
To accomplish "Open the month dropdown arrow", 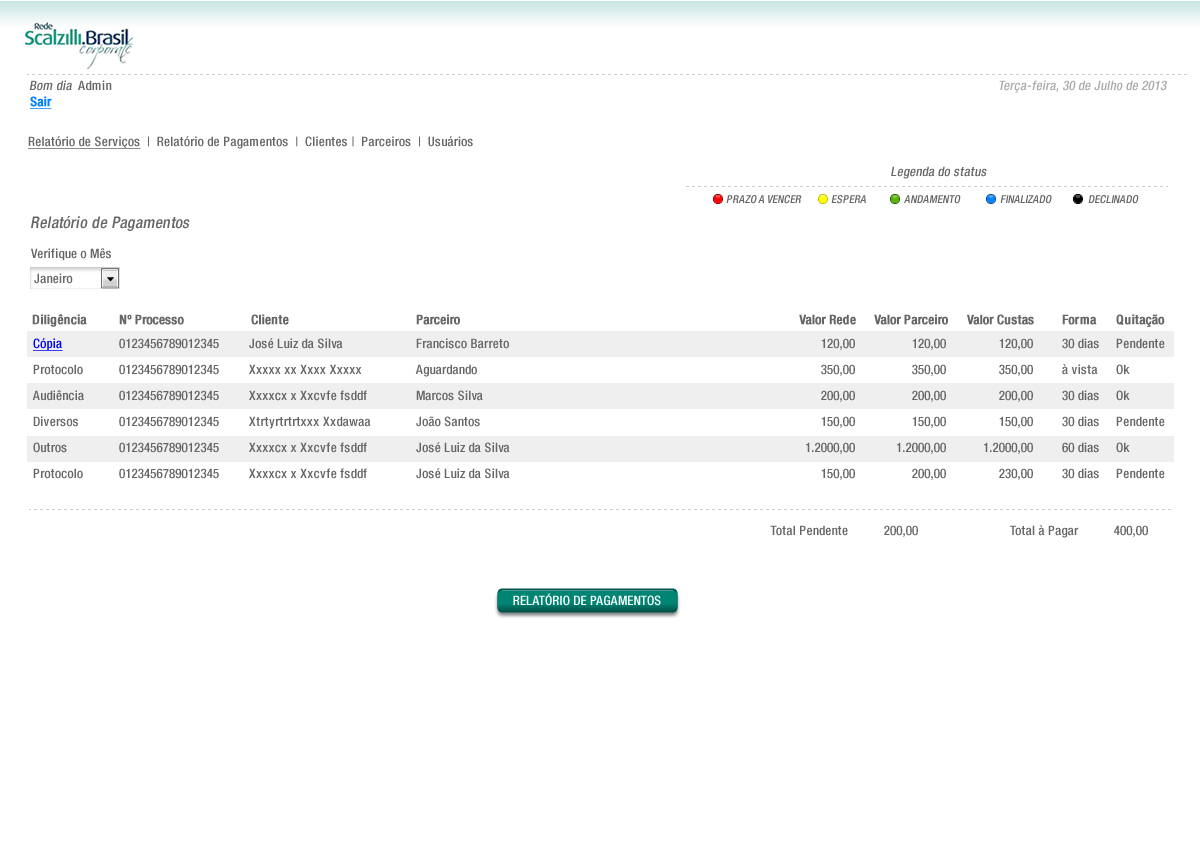I will click(110, 279).
